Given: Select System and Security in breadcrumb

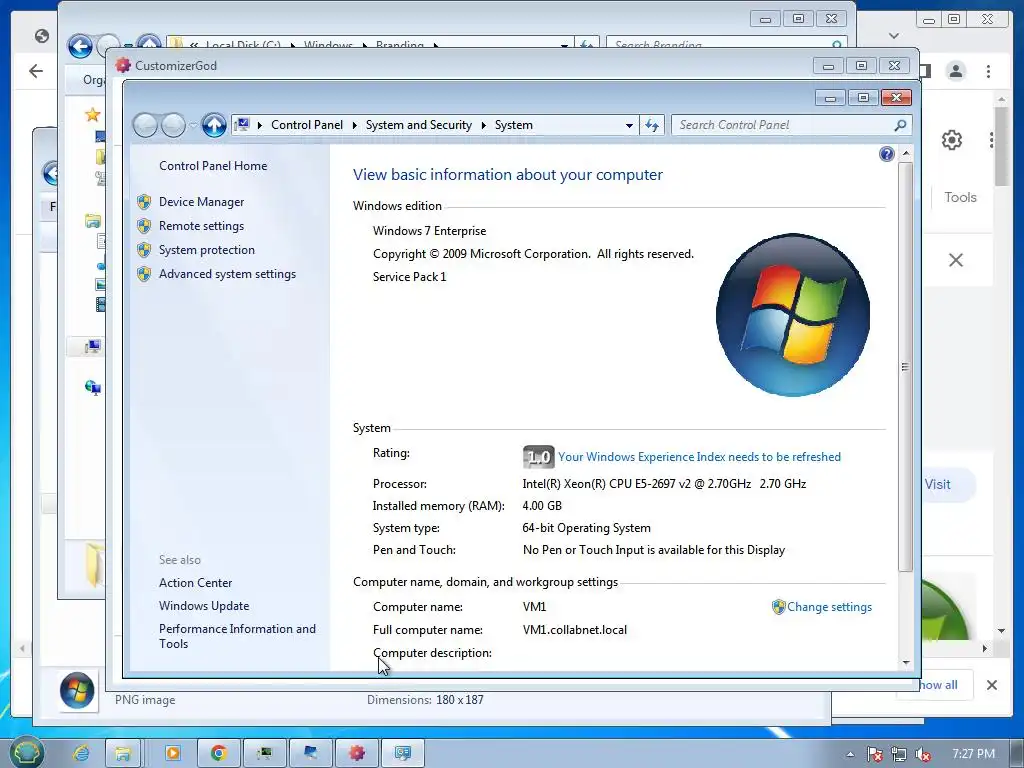Looking at the screenshot, I should (419, 125).
